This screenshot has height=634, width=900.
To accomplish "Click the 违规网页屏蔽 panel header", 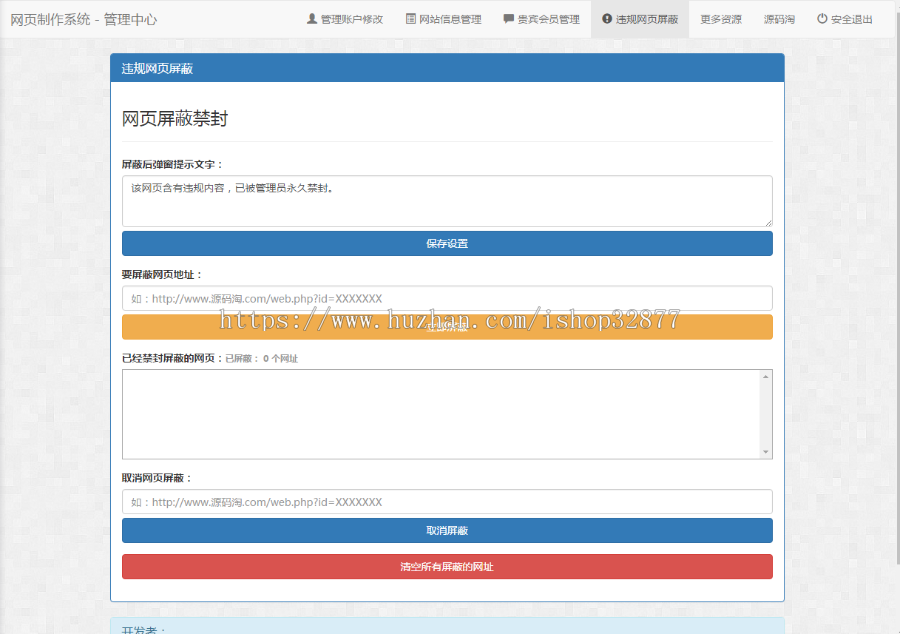I will pyautogui.click(x=447, y=68).
